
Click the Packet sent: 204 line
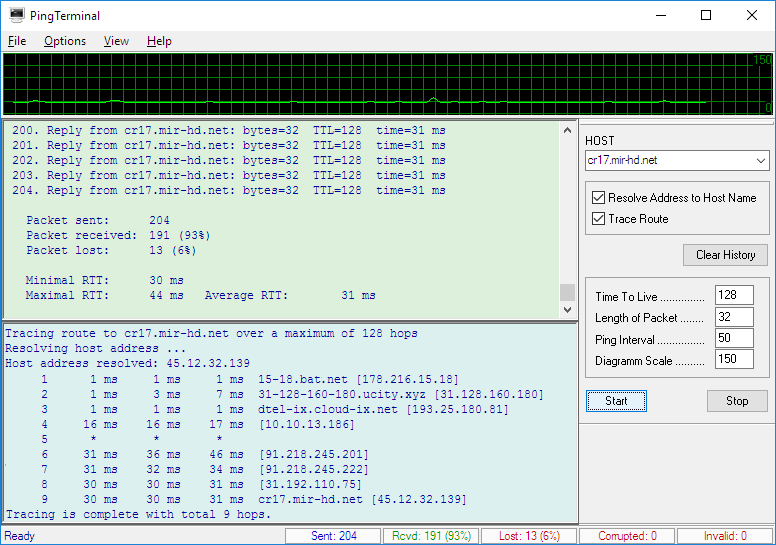pos(98,220)
